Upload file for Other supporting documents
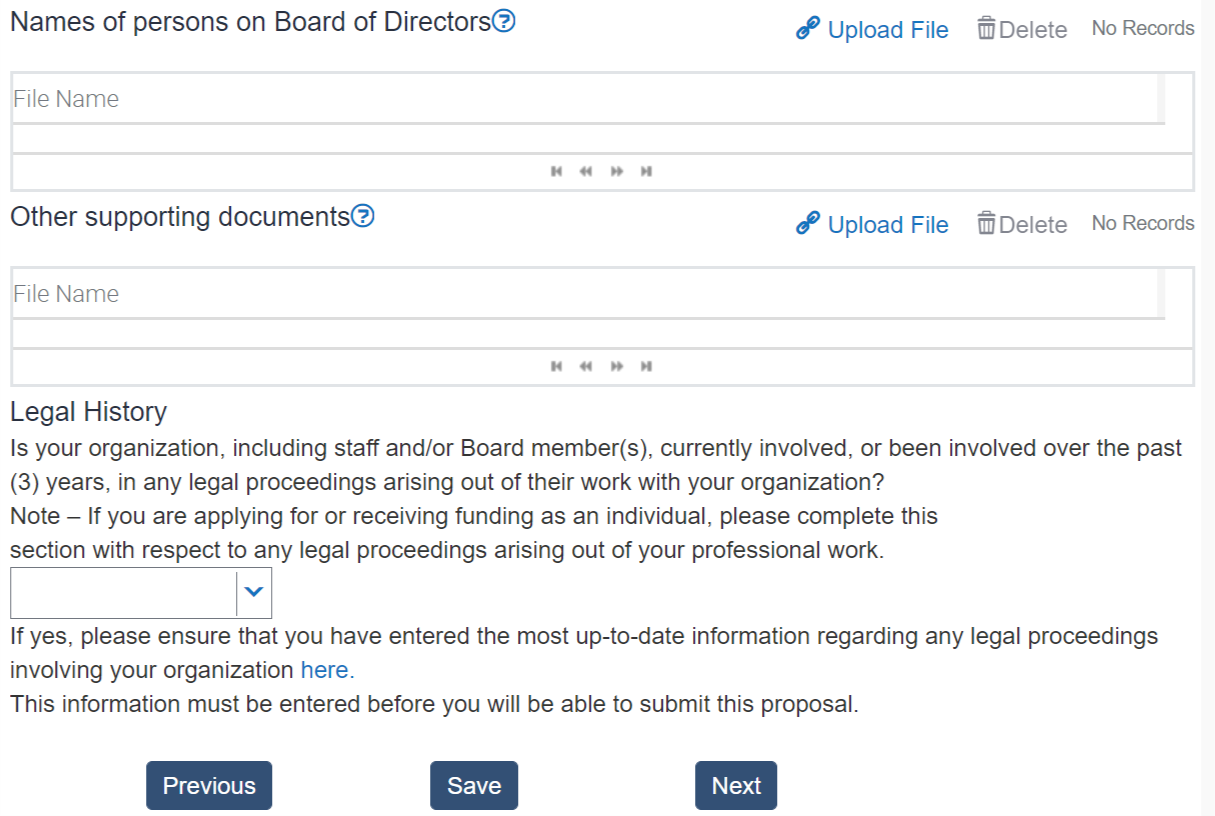Image resolution: width=1215 pixels, height=816 pixels. click(872, 225)
